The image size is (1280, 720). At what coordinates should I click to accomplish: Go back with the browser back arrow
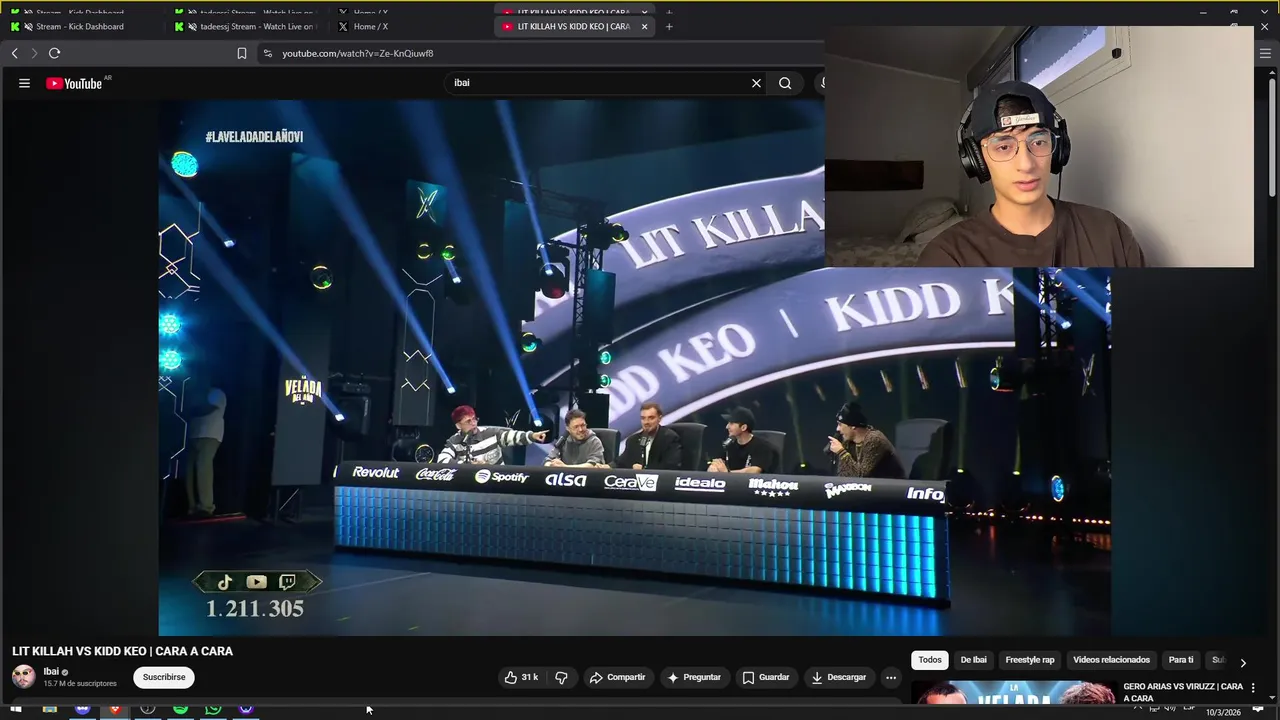pos(14,53)
